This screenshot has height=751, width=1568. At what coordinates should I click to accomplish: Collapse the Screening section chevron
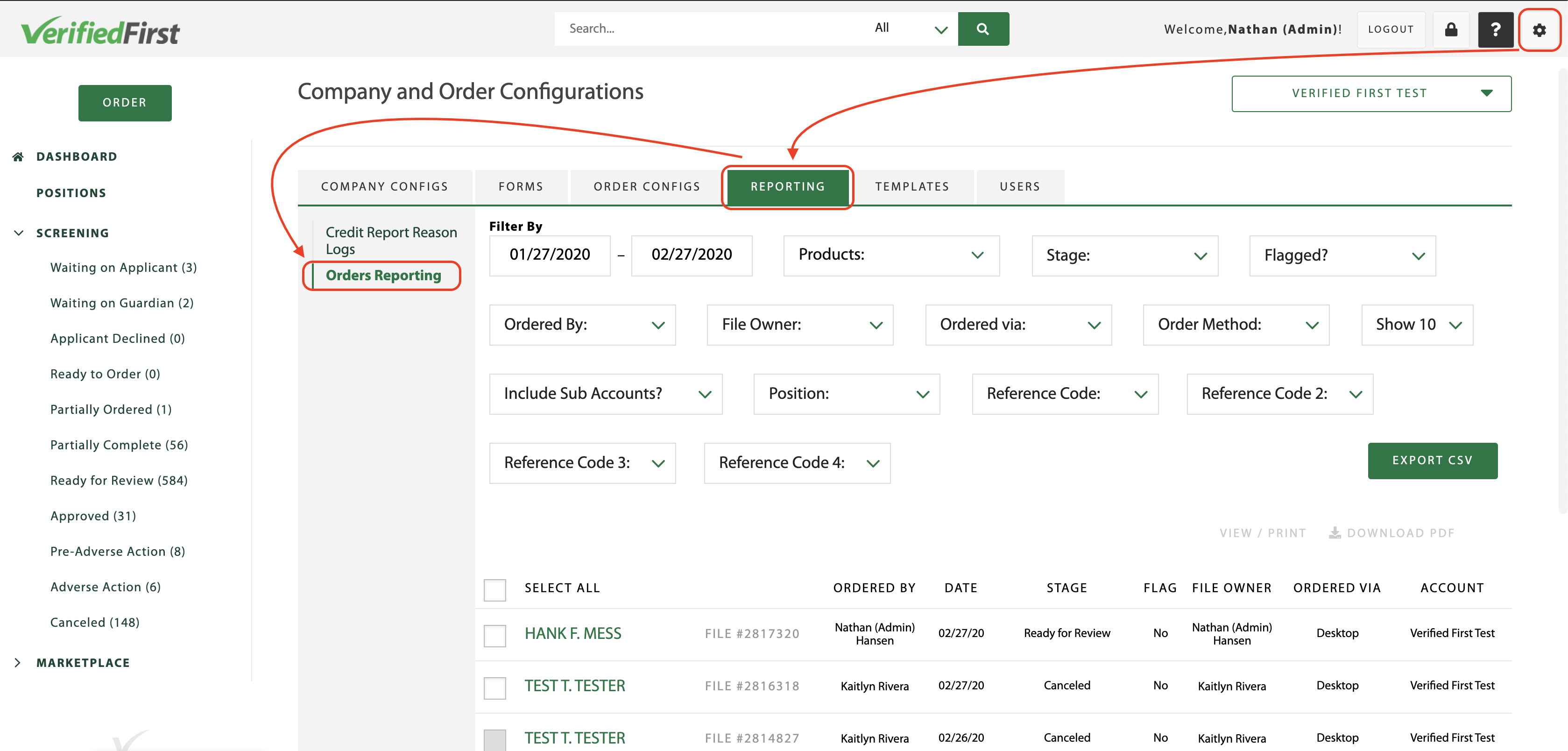(x=19, y=233)
